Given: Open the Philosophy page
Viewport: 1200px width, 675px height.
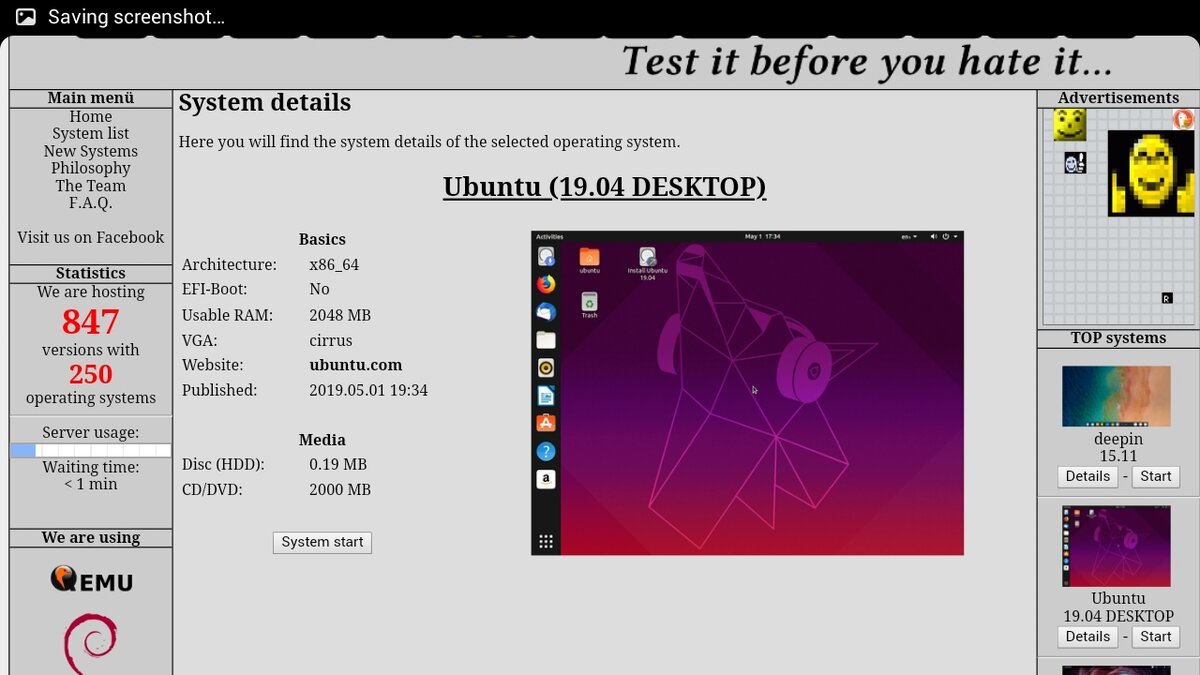Looking at the screenshot, I should point(91,168).
